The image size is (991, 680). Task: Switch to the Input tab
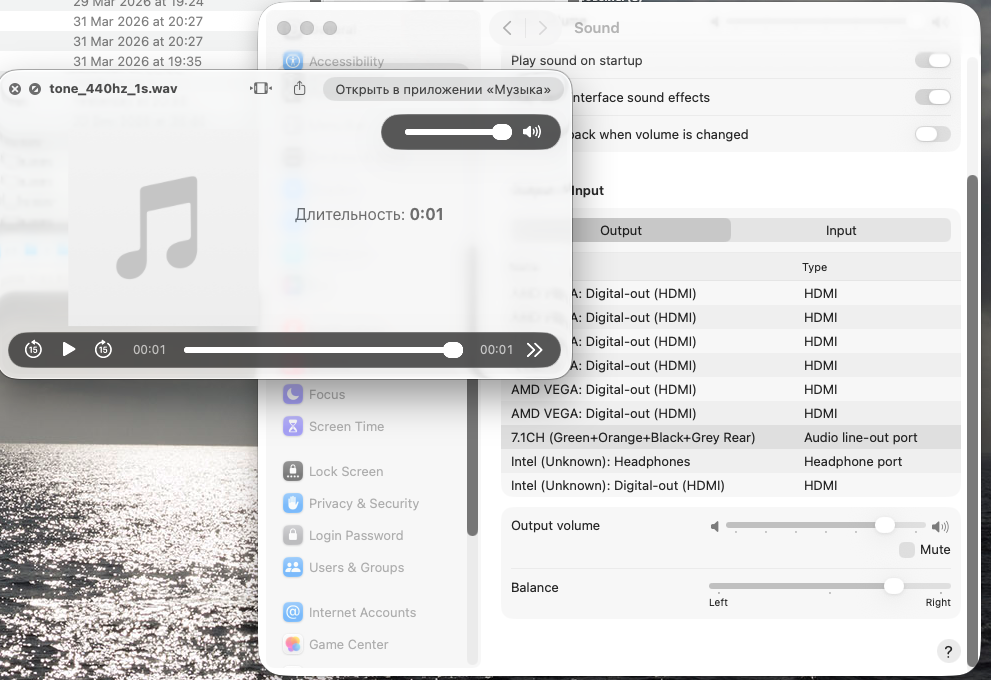(841, 231)
